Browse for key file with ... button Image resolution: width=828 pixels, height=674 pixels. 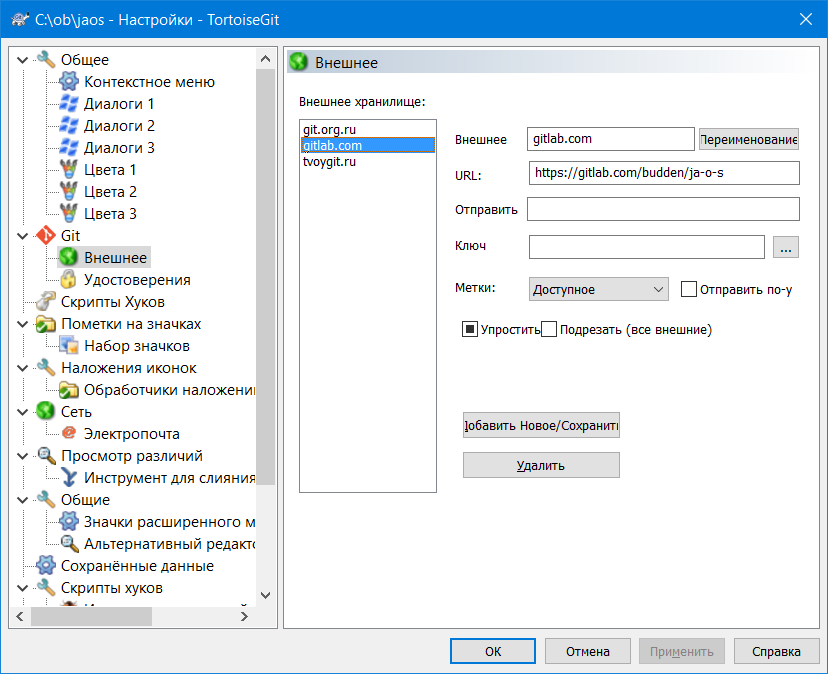785,247
